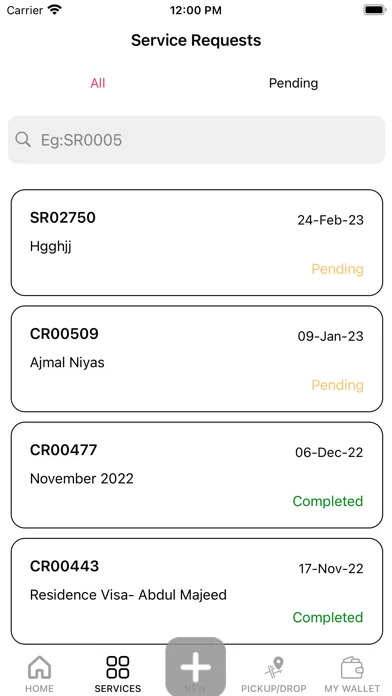The width and height of the screenshot is (392, 696).
Task: Tap the Service Requests title
Action: [x=196, y=40]
